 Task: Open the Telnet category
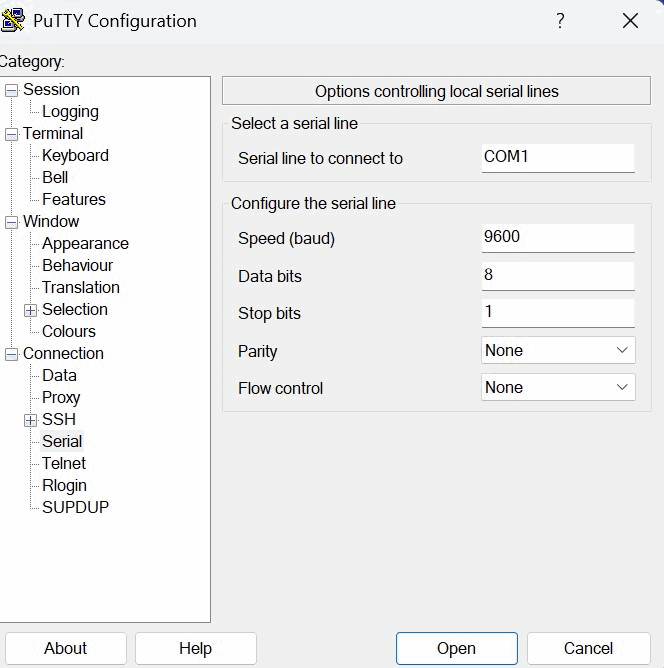[64, 464]
